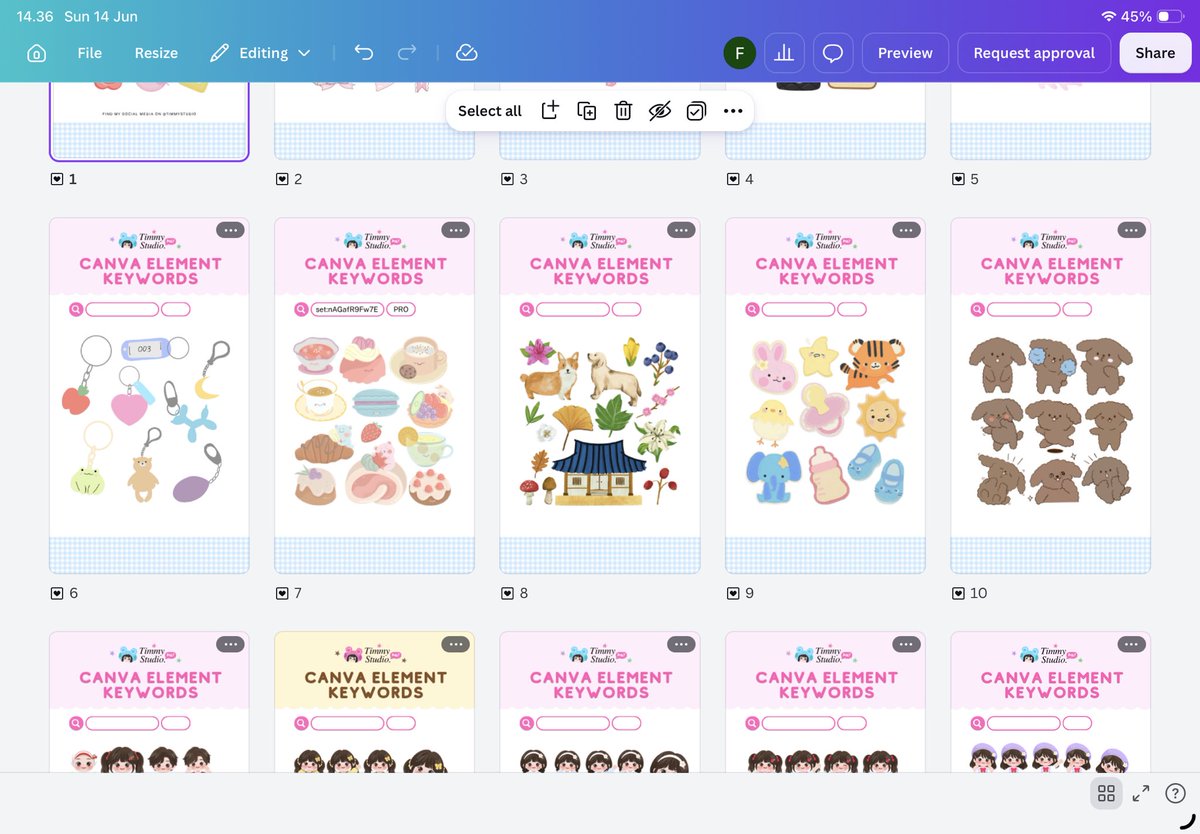
Task: Open the comments speech bubble
Action: coord(833,53)
